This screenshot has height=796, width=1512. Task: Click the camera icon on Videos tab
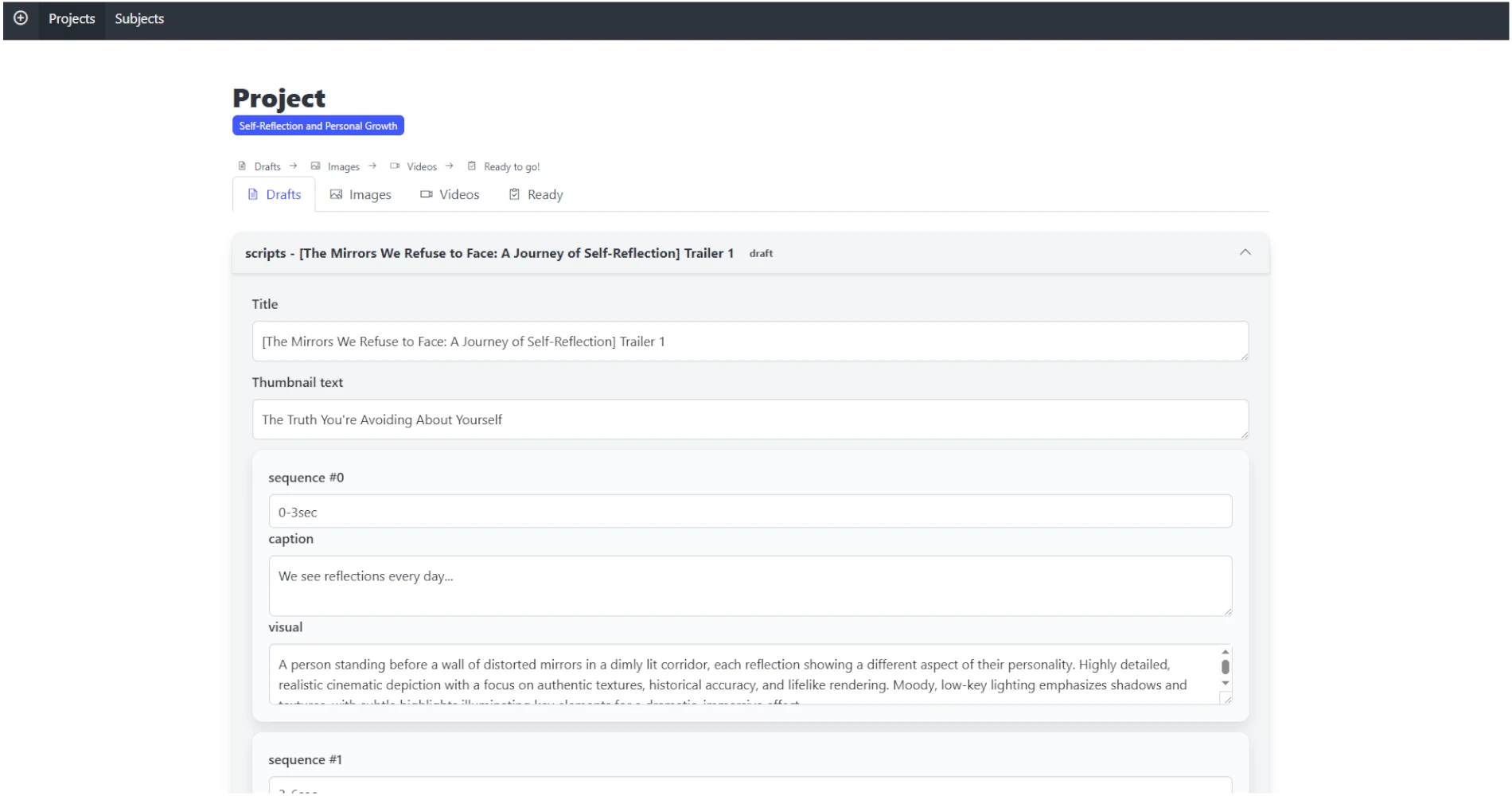427,194
